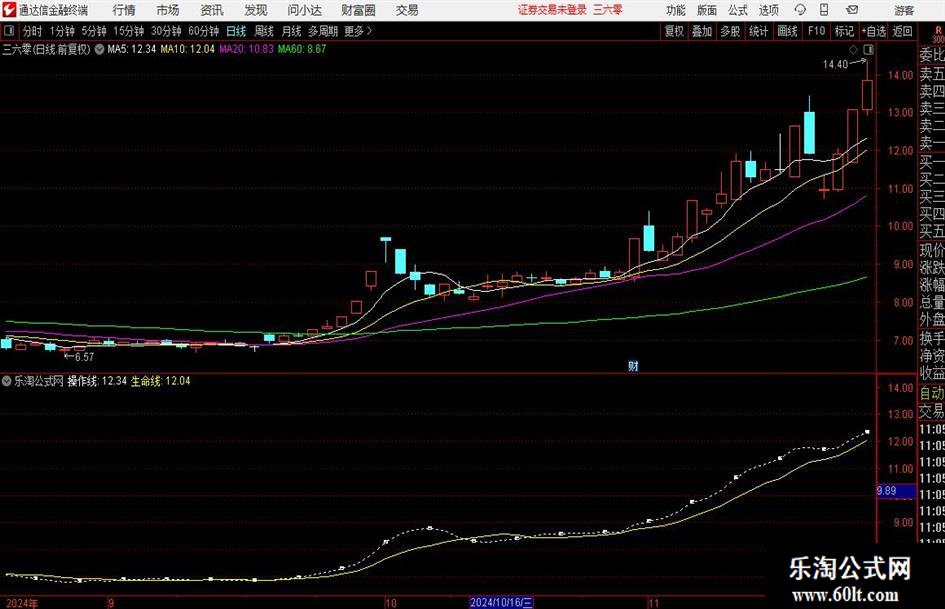Toggle the left panel icon beside 分时
This screenshot has height=609, width=945.
[8, 31]
